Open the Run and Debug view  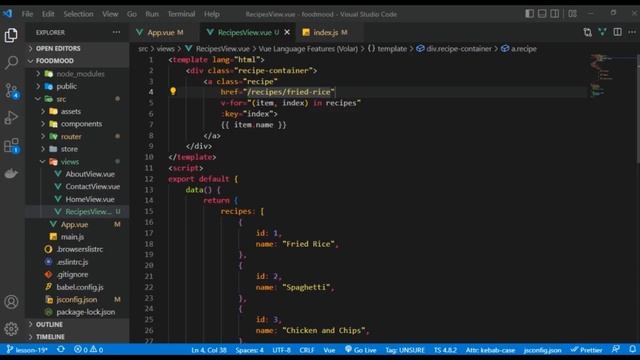click(x=11, y=118)
